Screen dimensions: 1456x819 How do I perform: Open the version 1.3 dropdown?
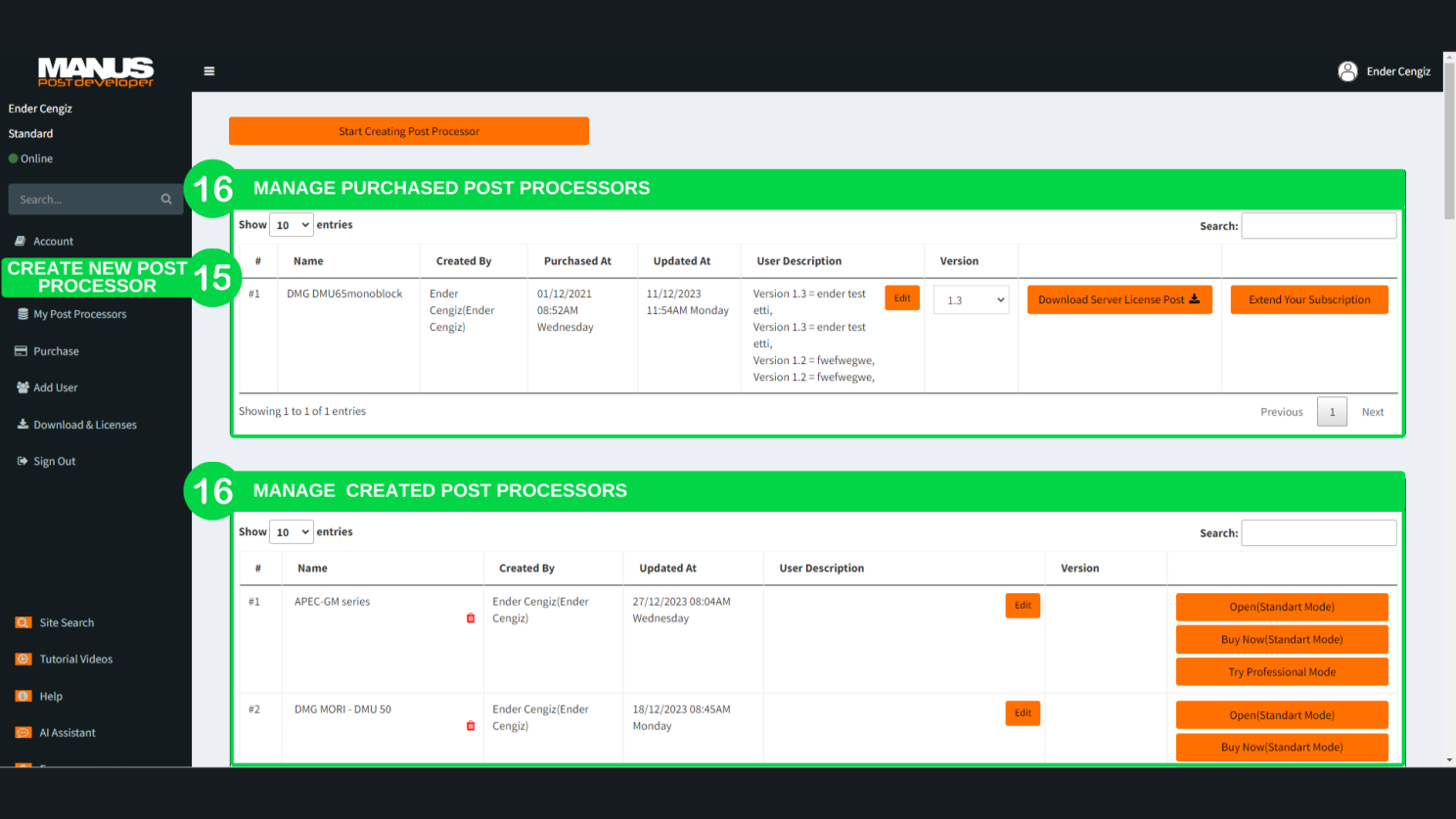point(971,300)
